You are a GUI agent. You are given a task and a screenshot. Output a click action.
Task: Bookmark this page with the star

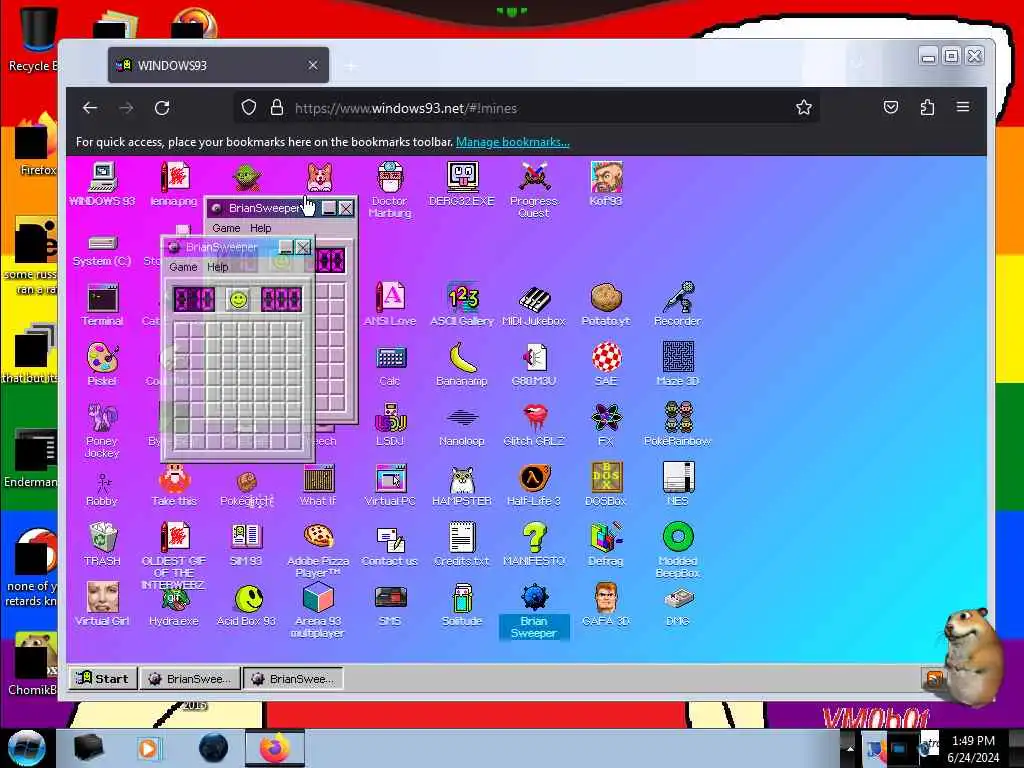804,108
